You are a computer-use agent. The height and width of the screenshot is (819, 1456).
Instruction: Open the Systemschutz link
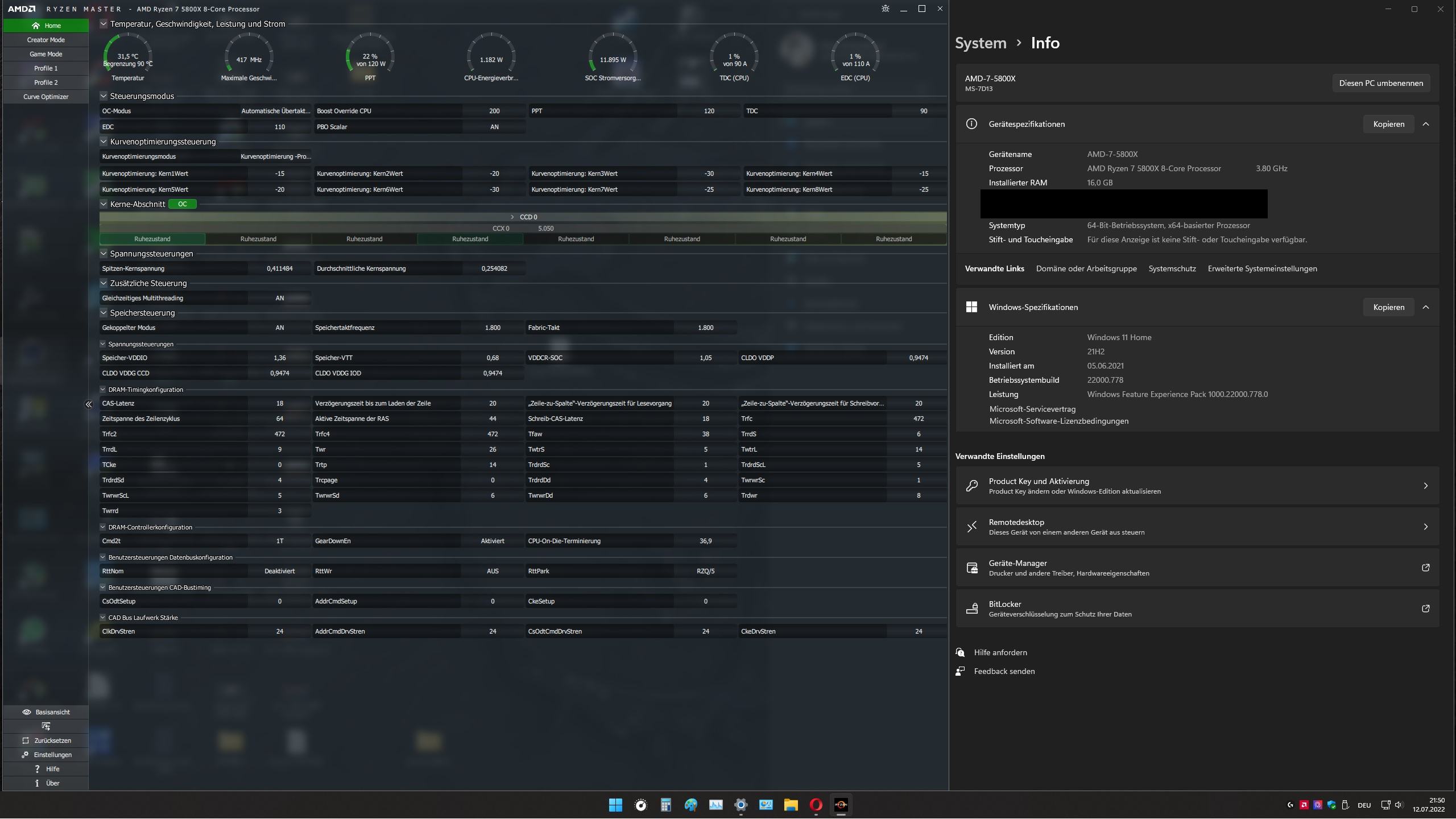pos(1172,268)
